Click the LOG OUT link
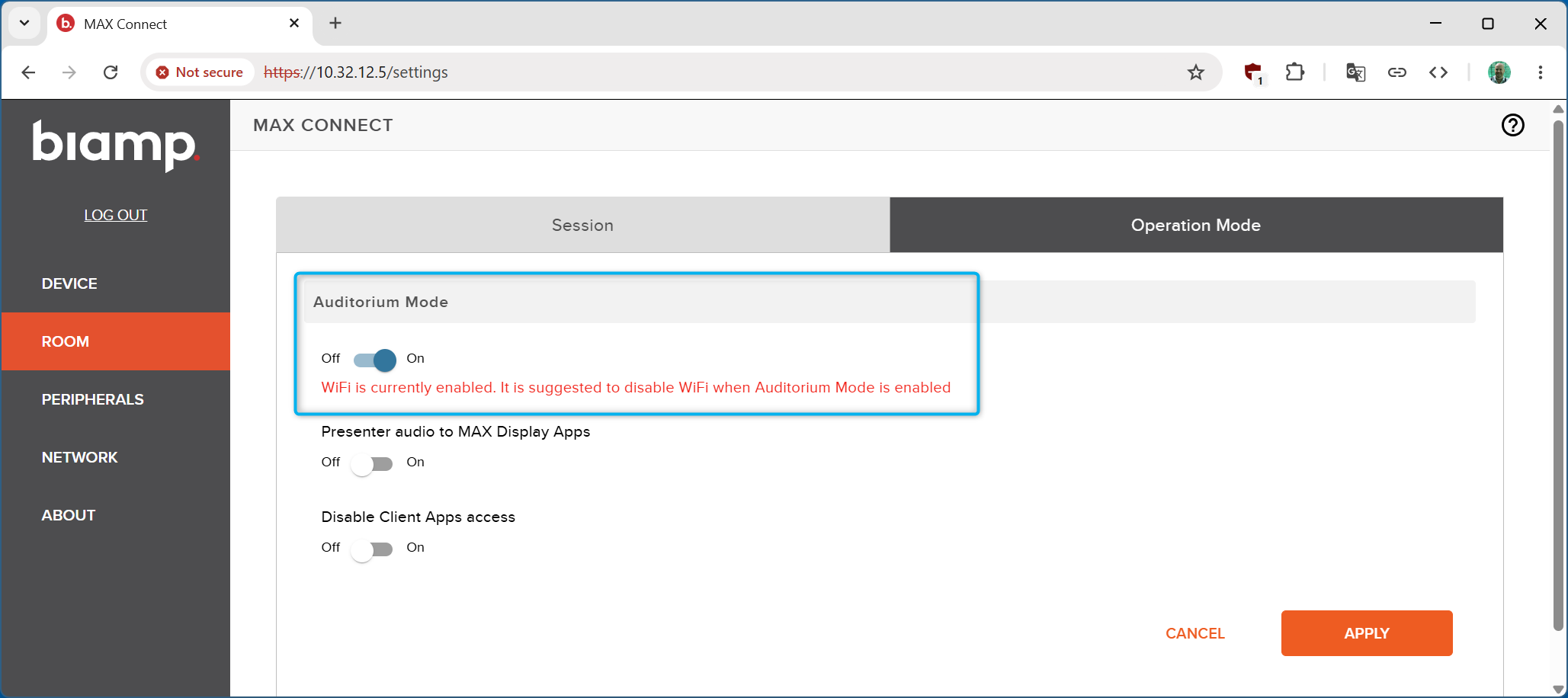Viewport: 1568px width, 698px height. coord(116,216)
